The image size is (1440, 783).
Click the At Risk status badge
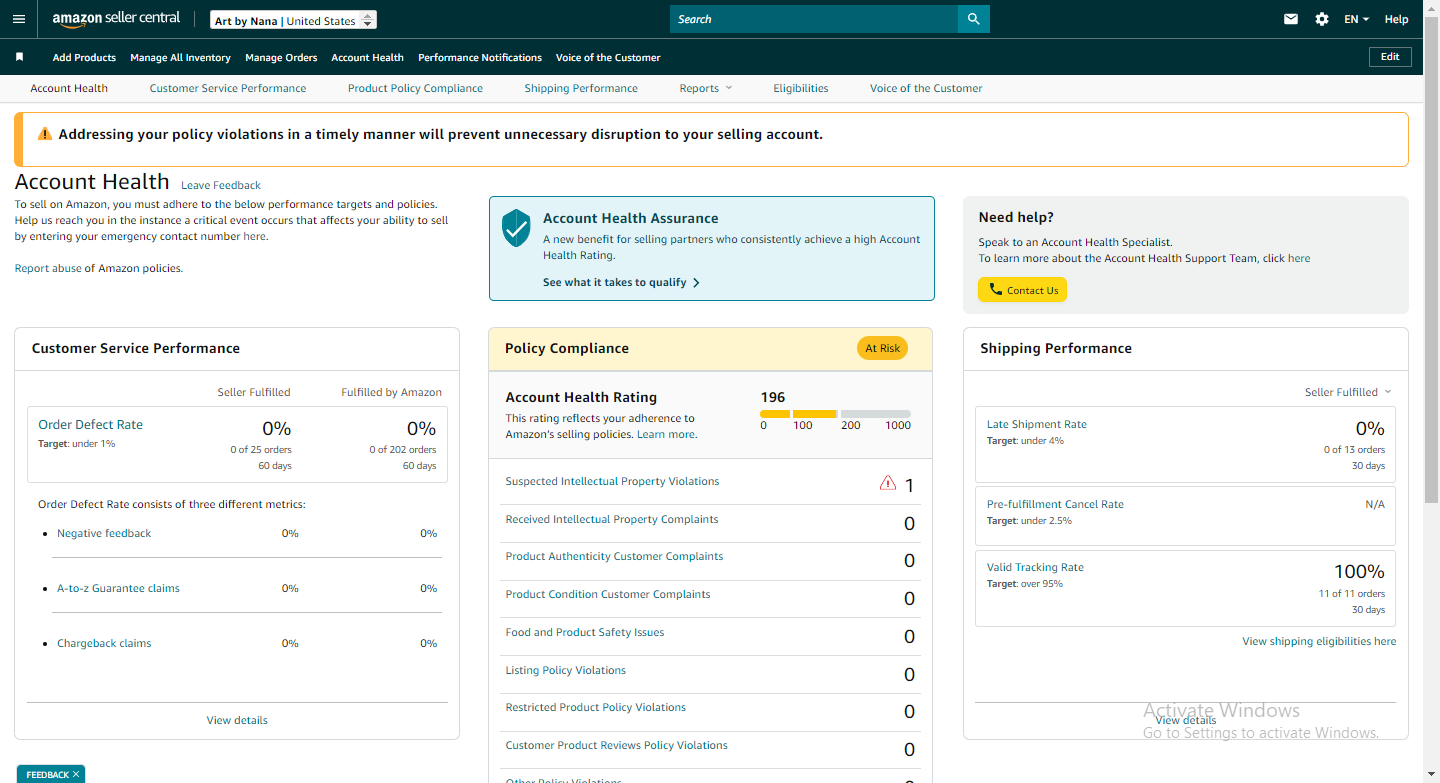click(882, 348)
